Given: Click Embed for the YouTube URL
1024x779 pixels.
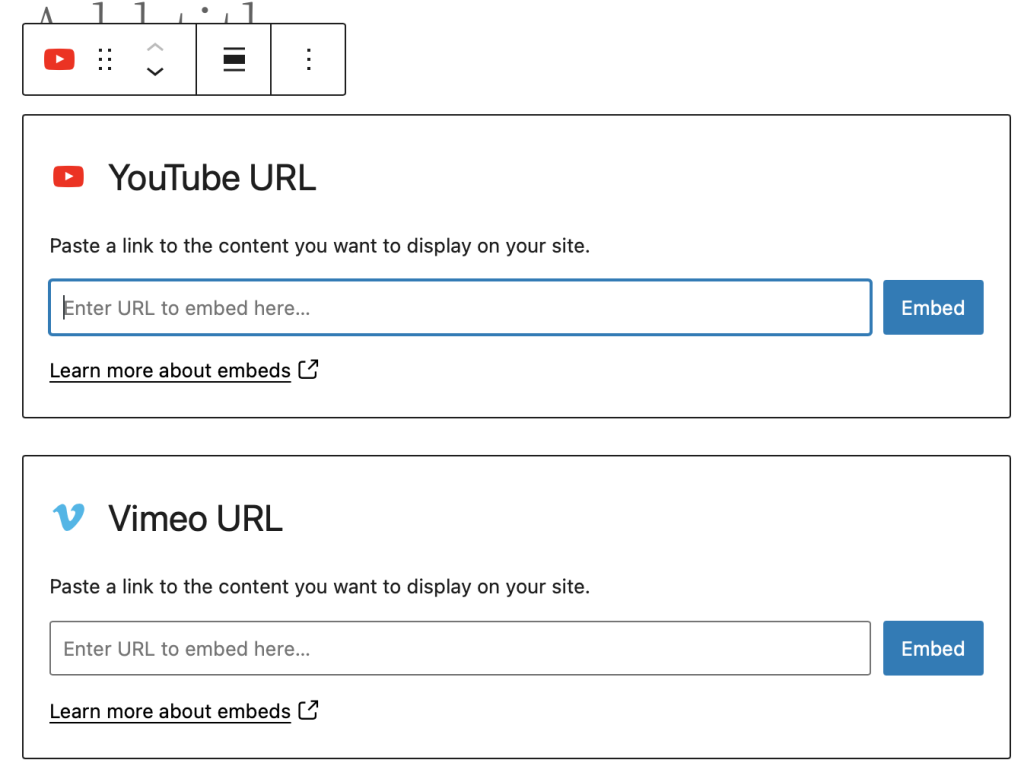Looking at the screenshot, I should [933, 307].
